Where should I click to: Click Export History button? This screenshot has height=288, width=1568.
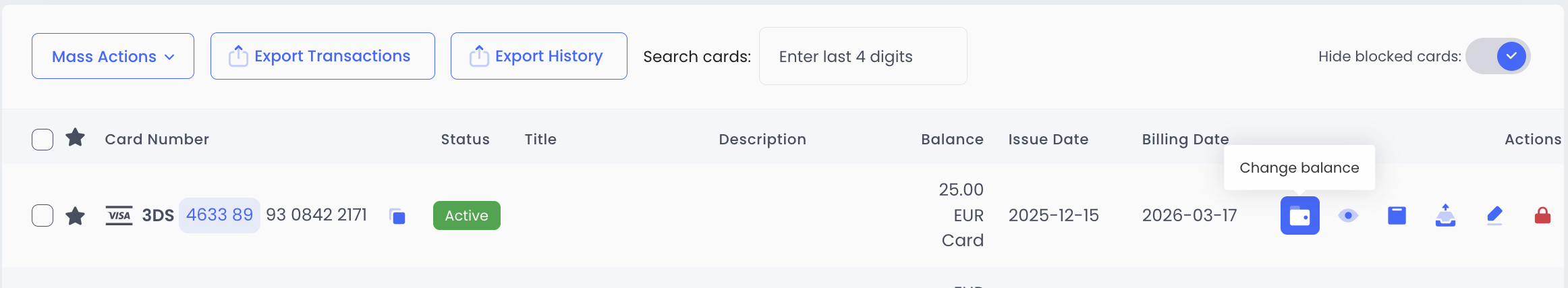(x=538, y=56)
